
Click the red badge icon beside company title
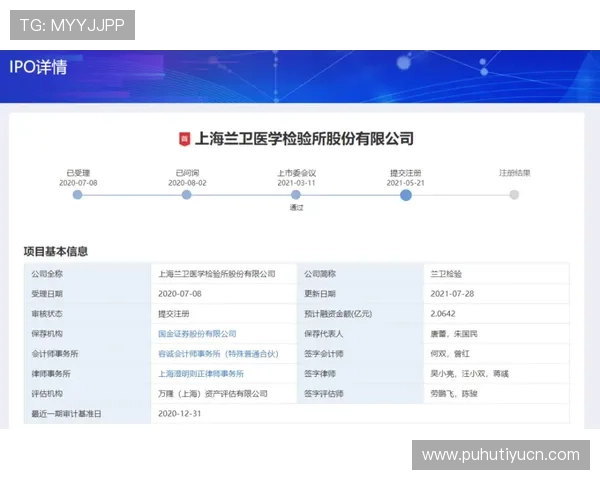pyautogui.click(x=184, y=139)
